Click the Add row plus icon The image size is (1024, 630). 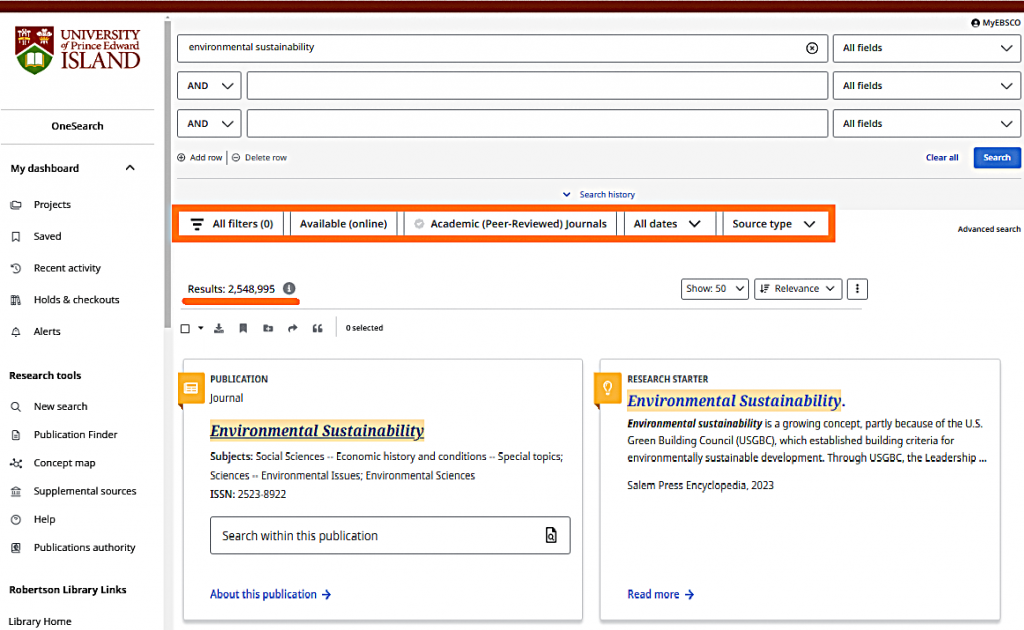tap(181, 157)
